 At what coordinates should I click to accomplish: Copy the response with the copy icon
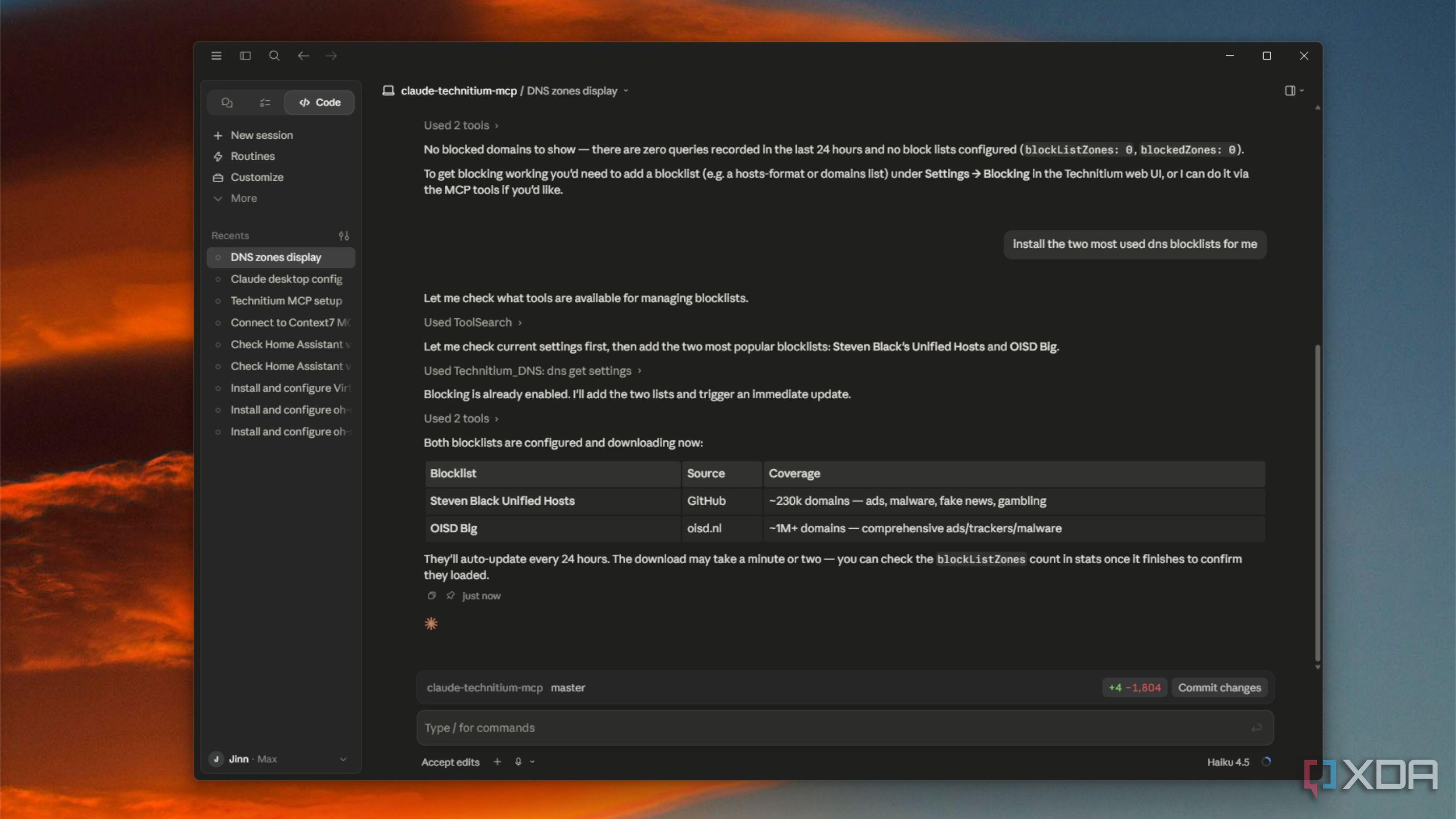(x=432, y=595)
